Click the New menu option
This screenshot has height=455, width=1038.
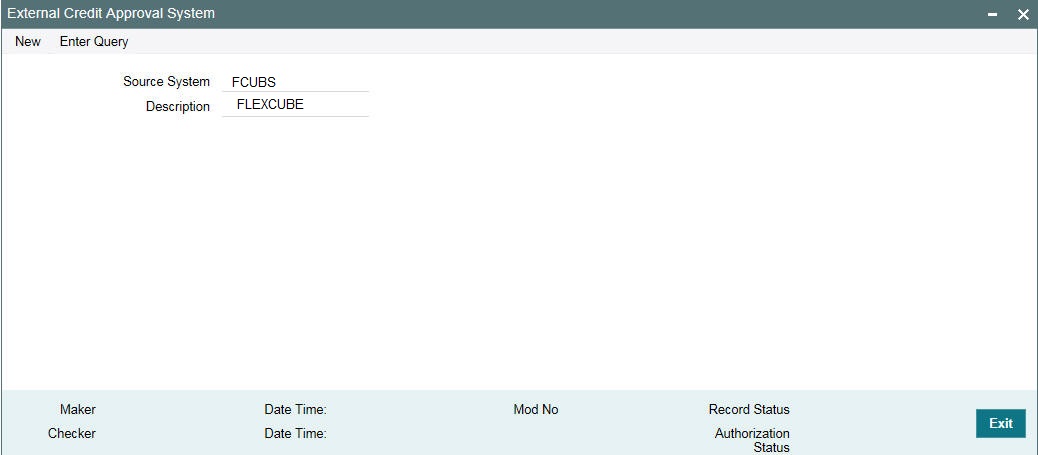[28, 42]
